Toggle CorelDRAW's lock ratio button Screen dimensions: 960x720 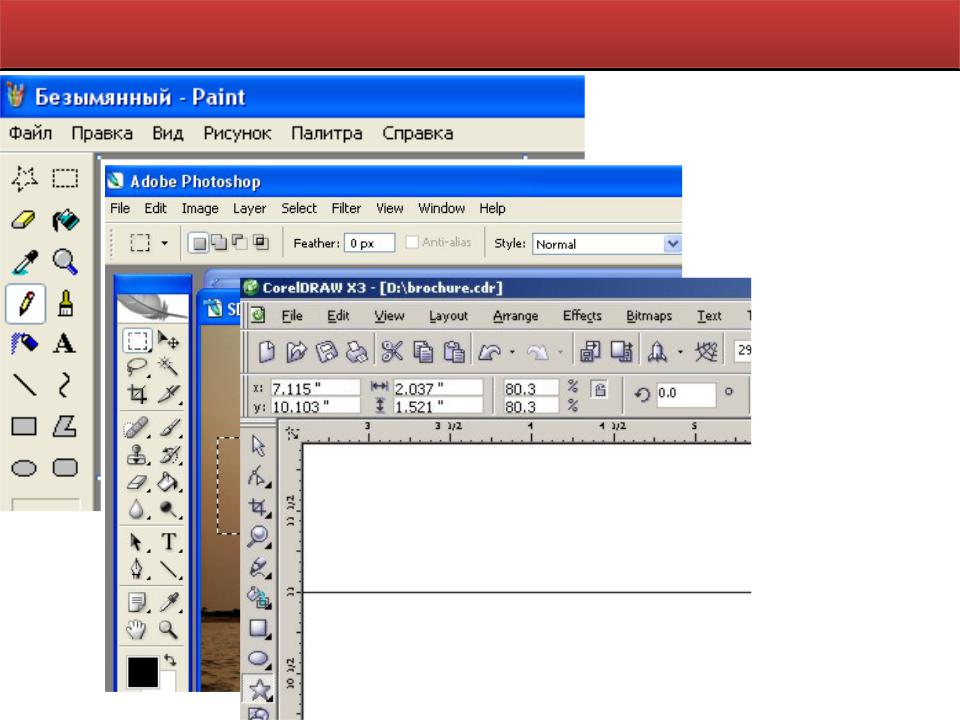pyautogui.click(x=599, y=389)
